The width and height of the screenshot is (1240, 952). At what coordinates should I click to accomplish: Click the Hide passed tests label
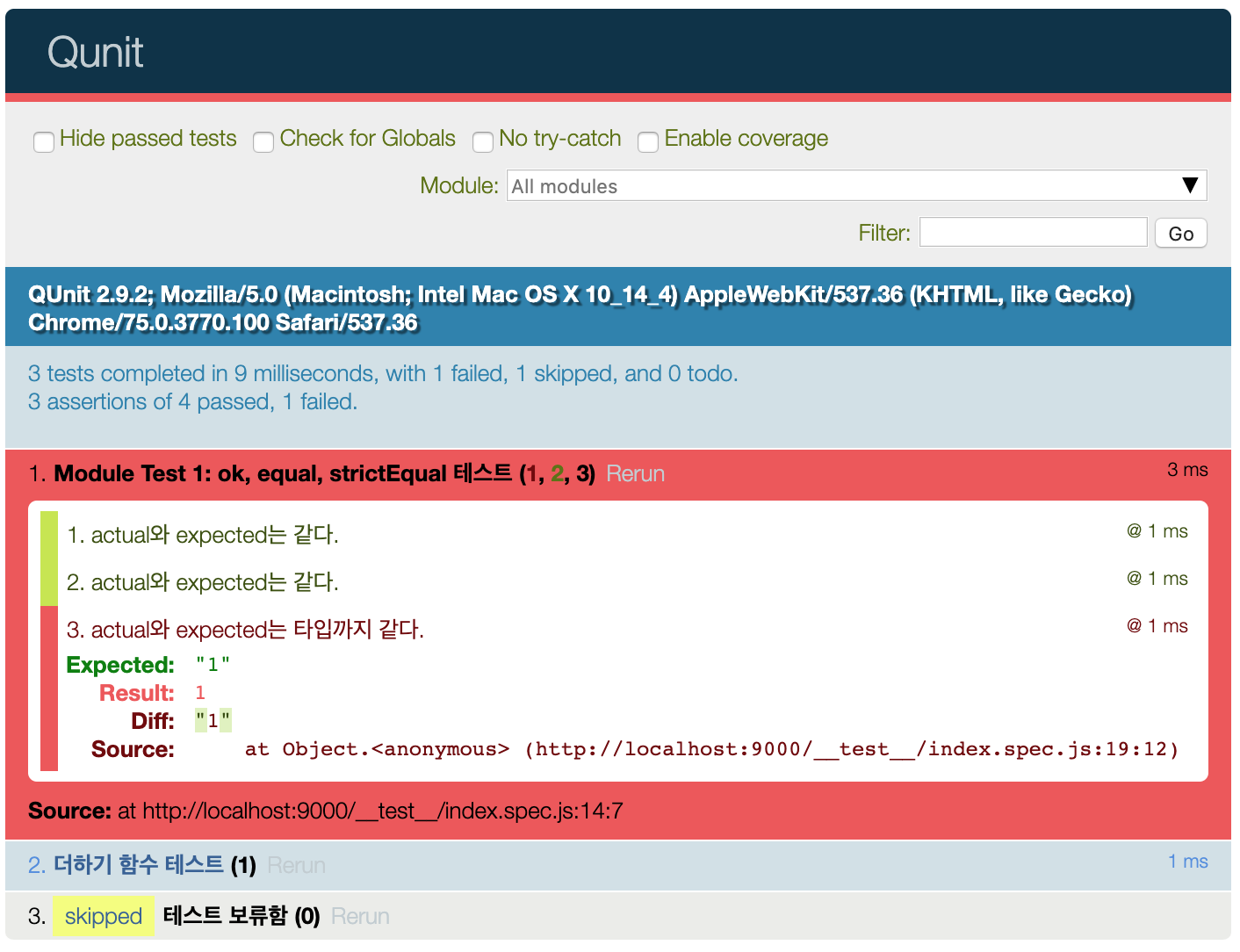click(x=148, y=139)
